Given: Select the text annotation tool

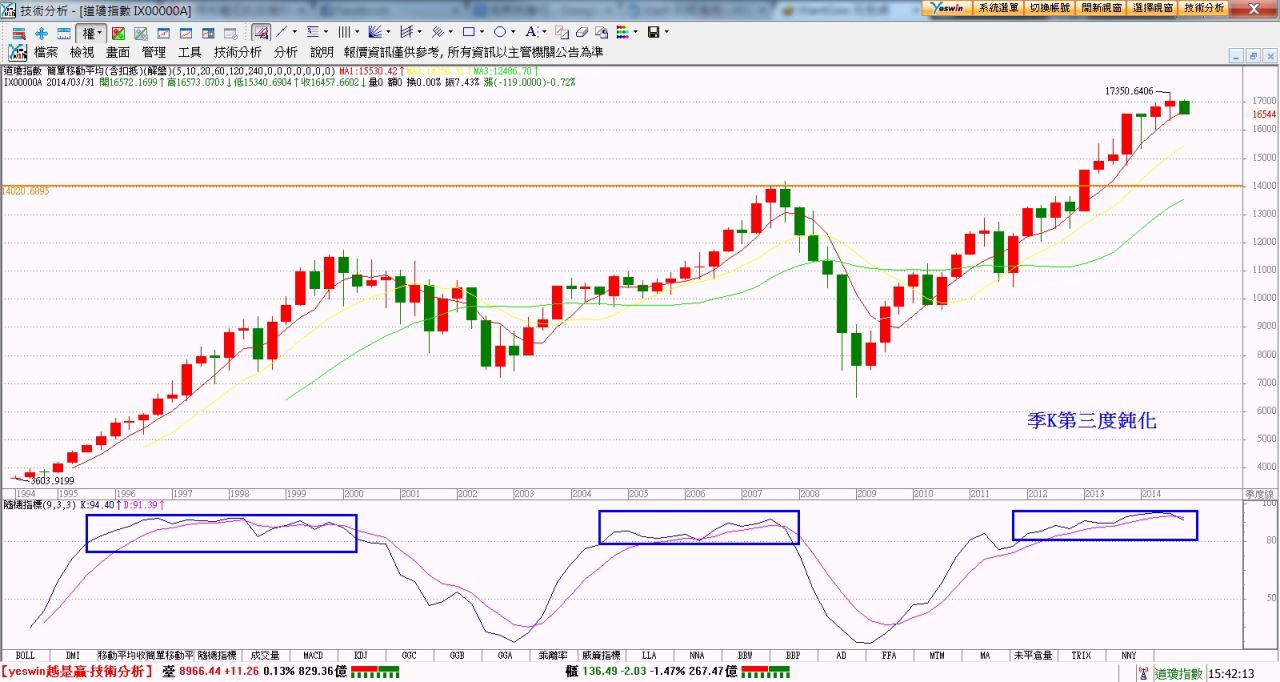Looking at the screenshot, I should [530, 33].
